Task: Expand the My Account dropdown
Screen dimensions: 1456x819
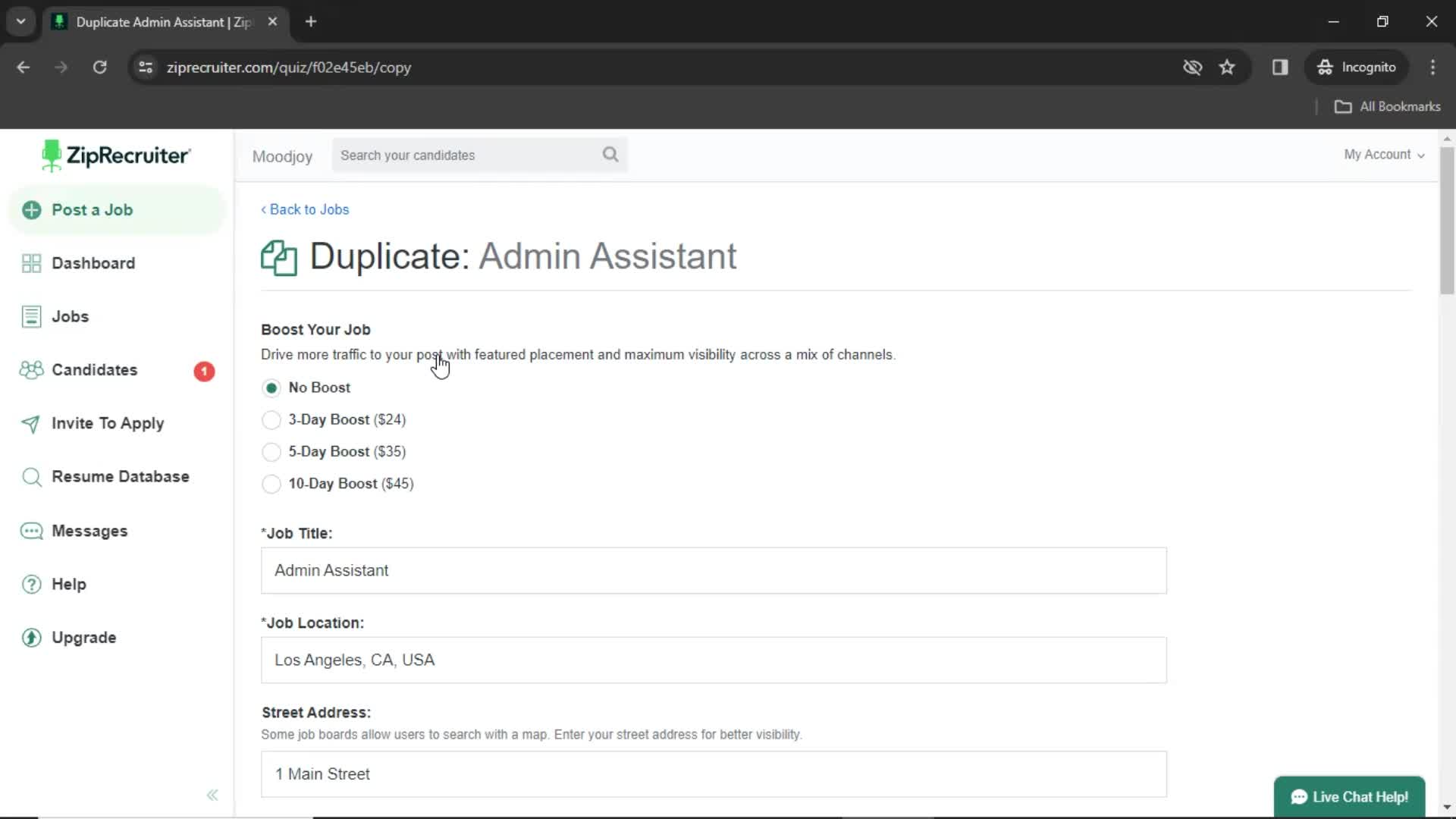Action: pos(1384,154)
